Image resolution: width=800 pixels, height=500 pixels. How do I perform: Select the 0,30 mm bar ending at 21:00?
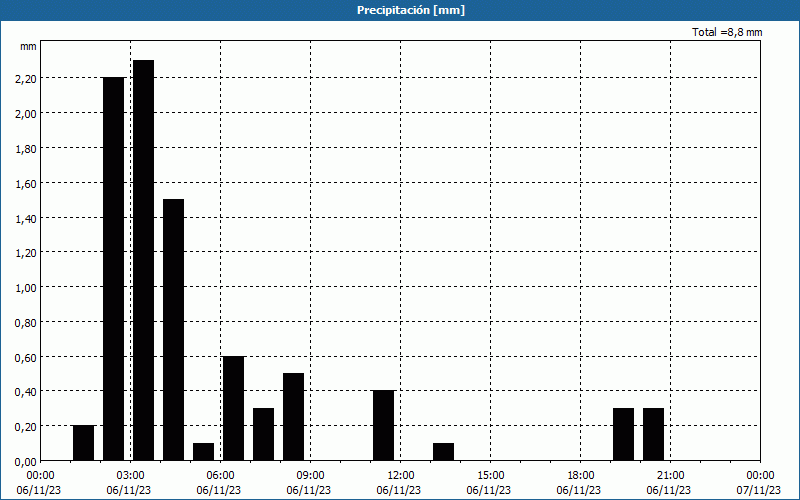click(x=654, y=434)
